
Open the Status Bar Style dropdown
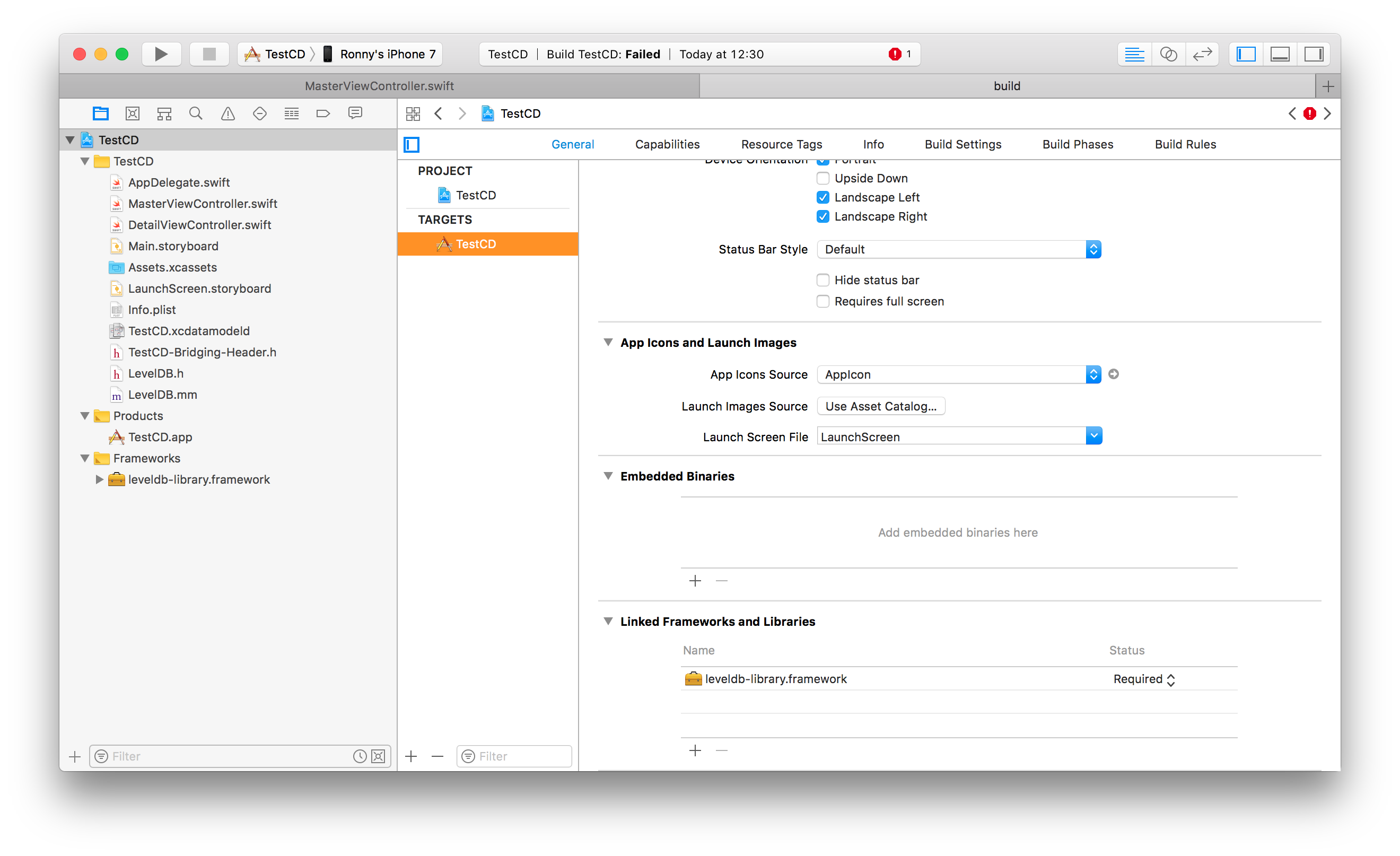[x=959, y=249]
